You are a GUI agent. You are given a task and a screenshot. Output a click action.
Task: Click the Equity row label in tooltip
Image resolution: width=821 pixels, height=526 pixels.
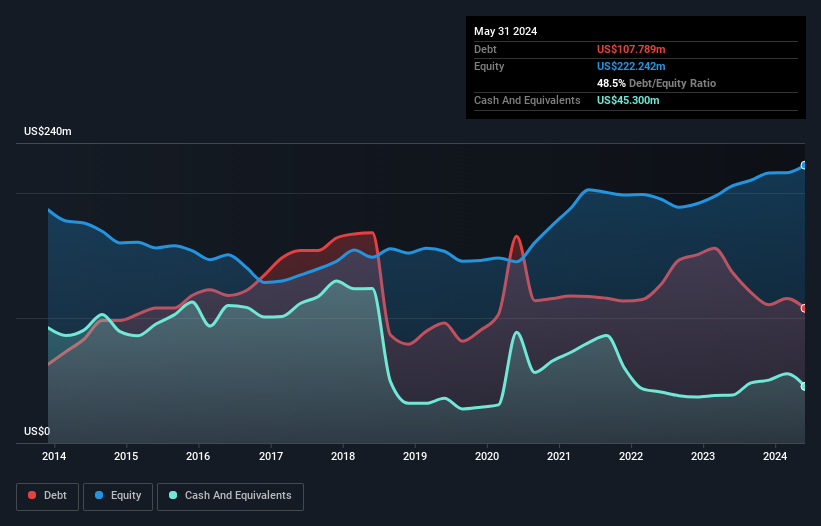489,66
